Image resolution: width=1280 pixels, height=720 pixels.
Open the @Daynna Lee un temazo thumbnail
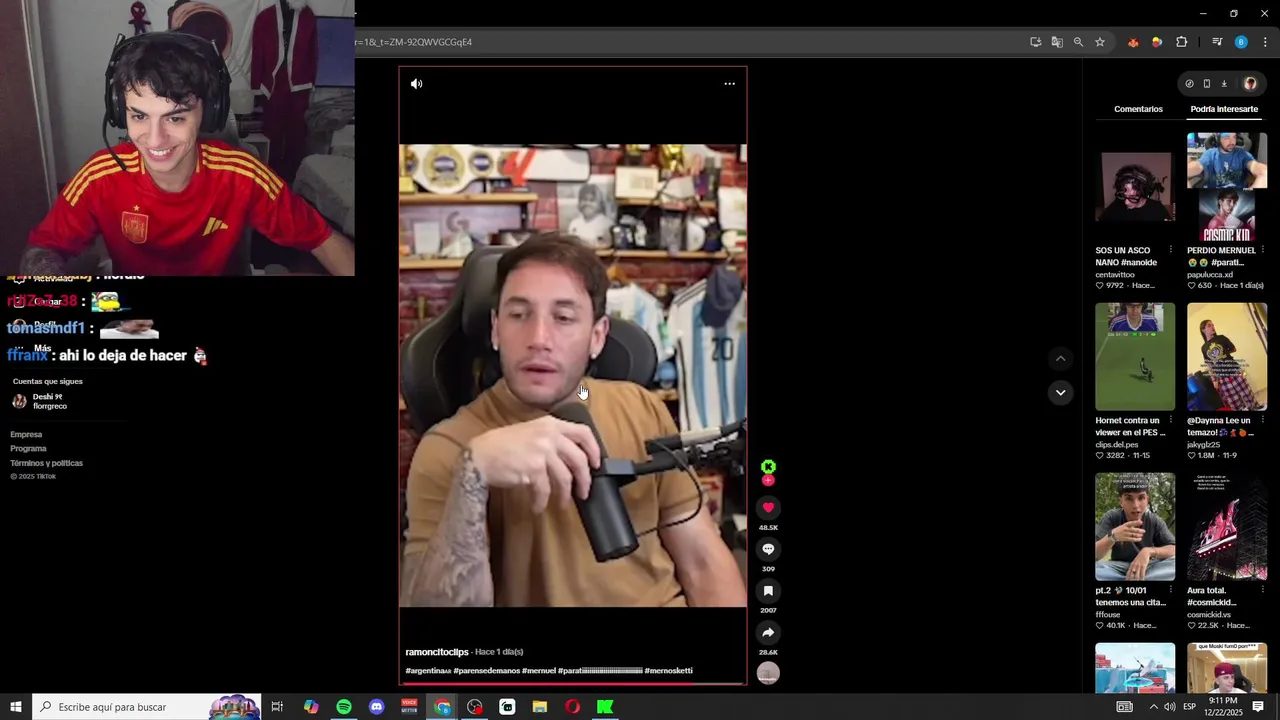tap(1227, 357)
